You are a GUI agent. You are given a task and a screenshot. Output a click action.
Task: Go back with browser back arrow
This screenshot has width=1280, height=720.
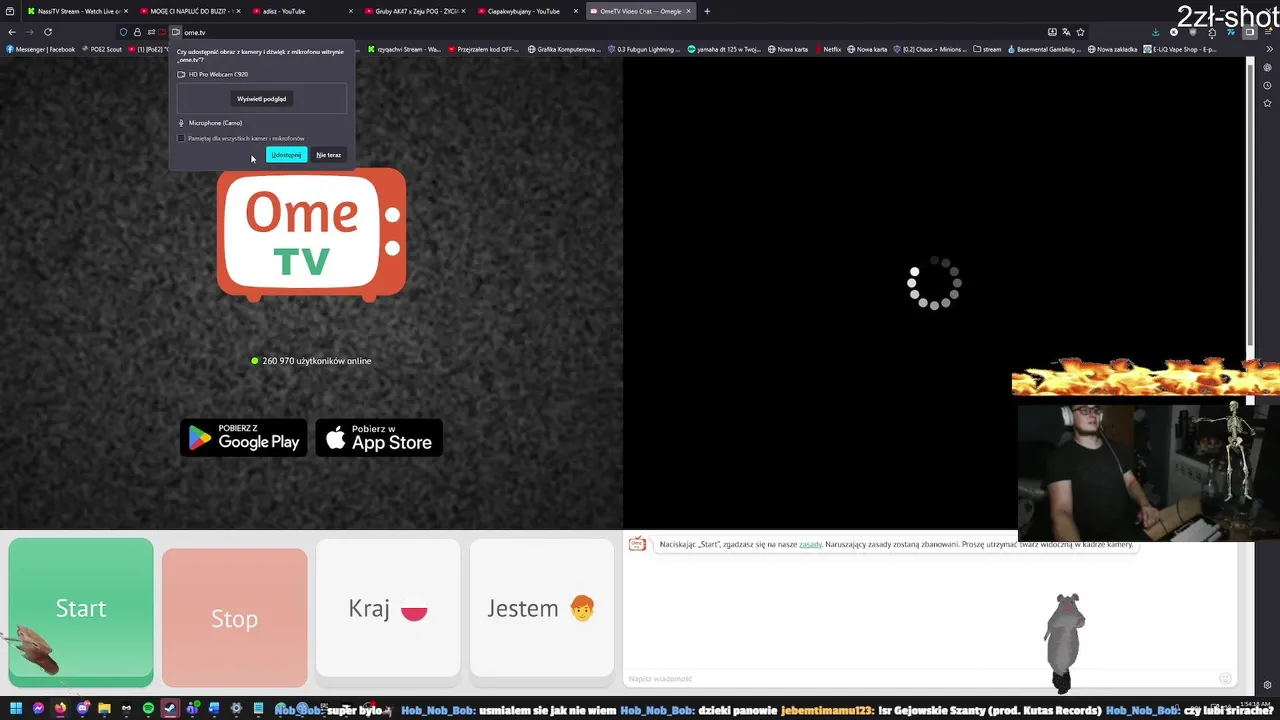click(12, 32)
